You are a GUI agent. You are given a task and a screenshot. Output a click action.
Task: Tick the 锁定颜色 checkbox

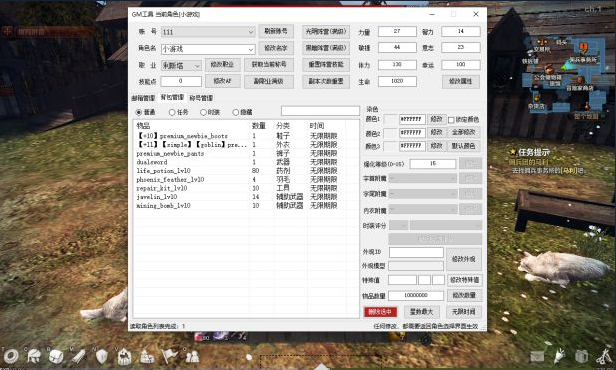pos(451,120)
